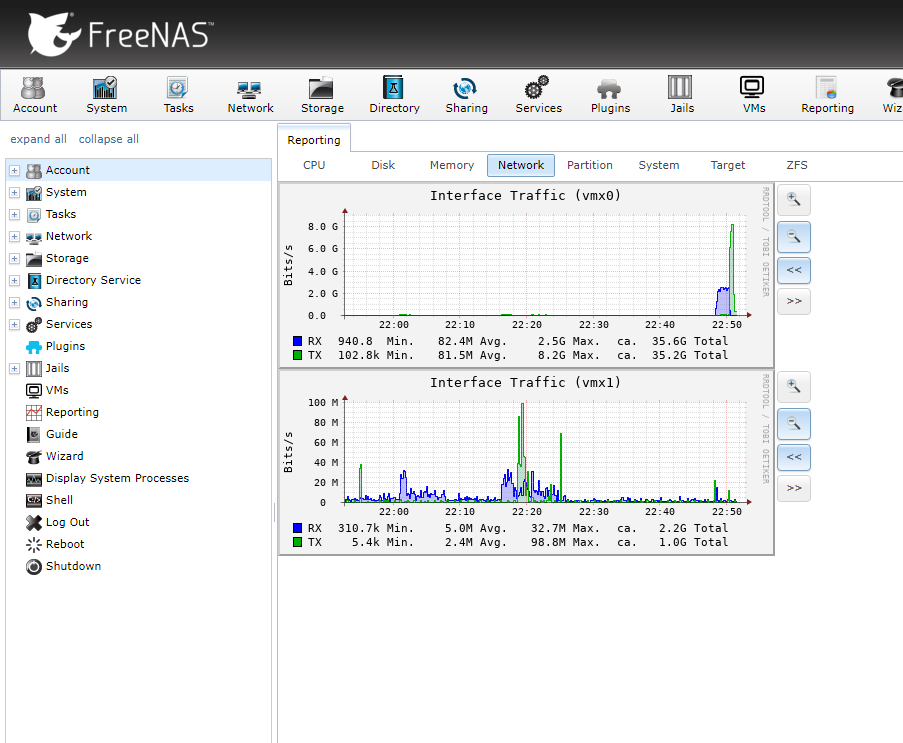Open the Plugins toolbar icon
903x743 pixels.
pyautogui.click(x=610, y=95)
